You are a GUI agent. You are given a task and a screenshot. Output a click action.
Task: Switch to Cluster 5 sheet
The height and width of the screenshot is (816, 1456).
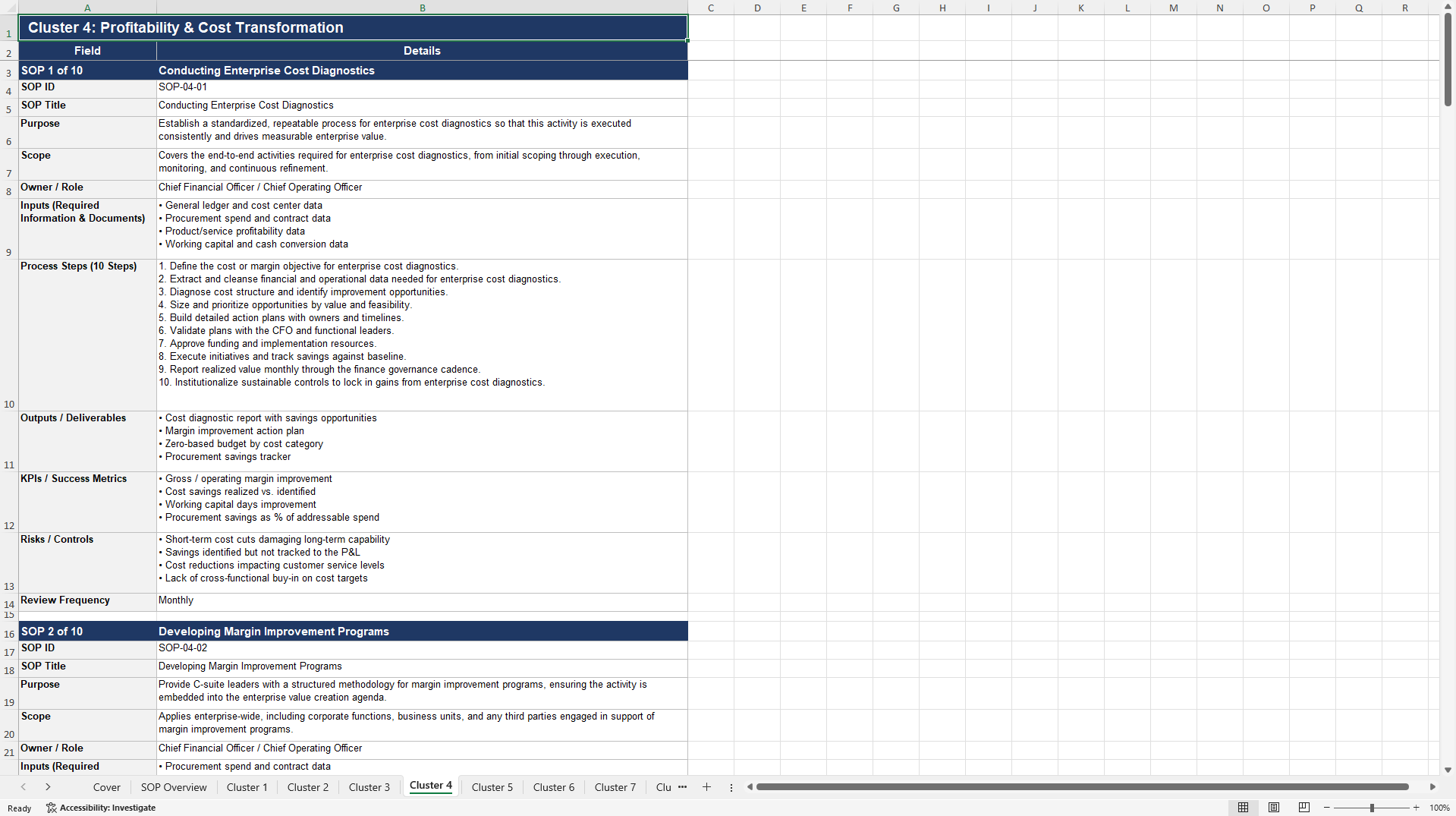coord(492,787)
